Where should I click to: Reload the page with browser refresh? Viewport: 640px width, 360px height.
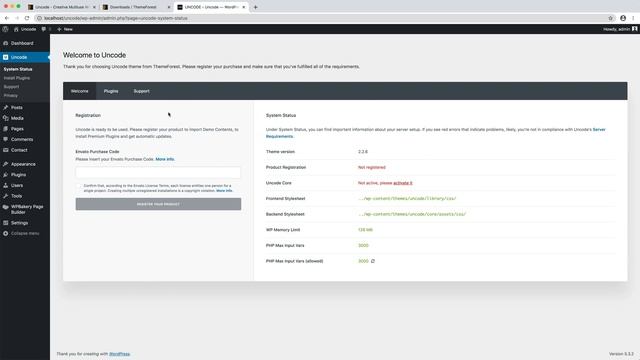tap(27, 18)
